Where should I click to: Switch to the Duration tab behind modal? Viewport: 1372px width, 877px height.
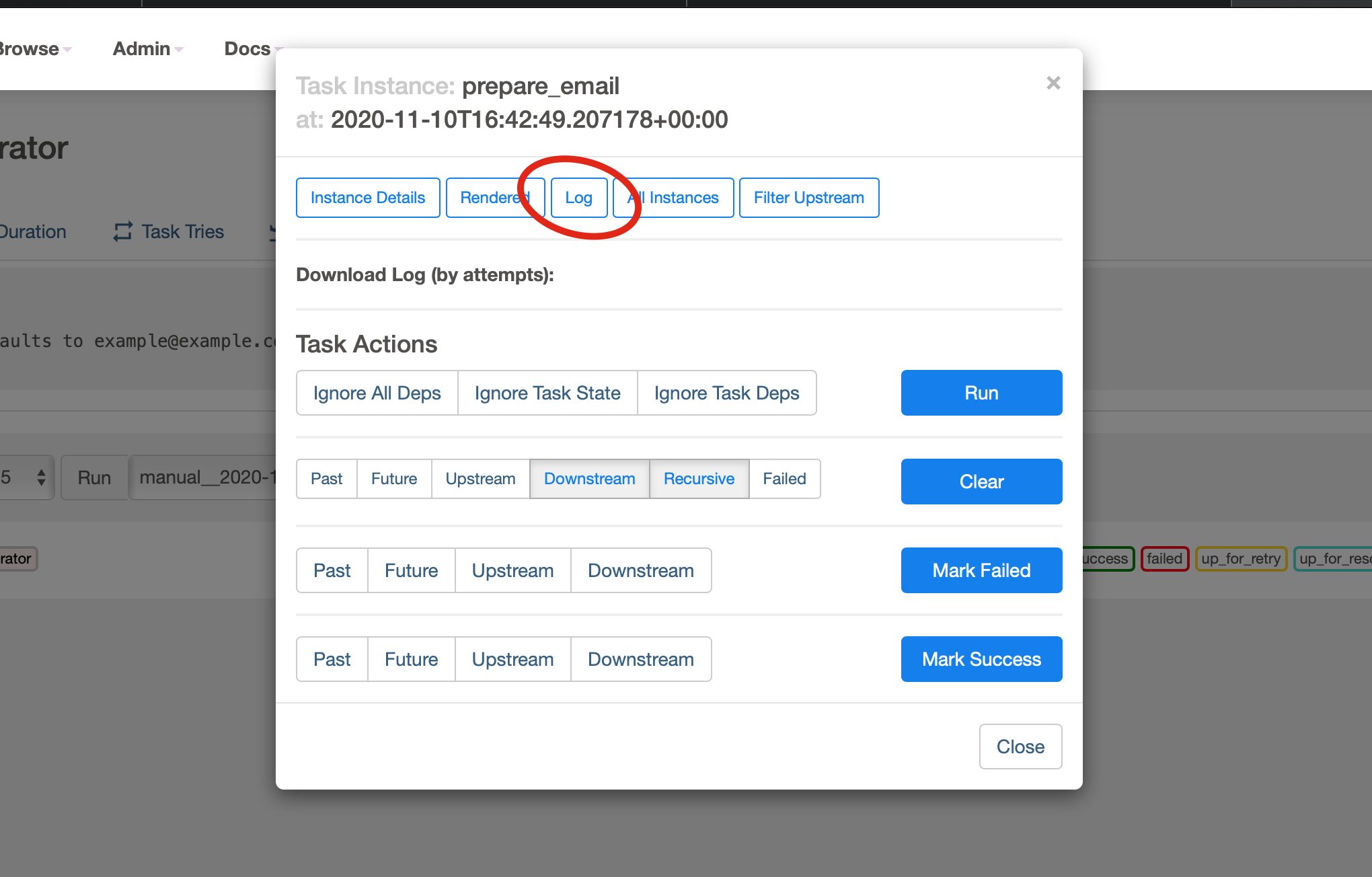[33, 231]
